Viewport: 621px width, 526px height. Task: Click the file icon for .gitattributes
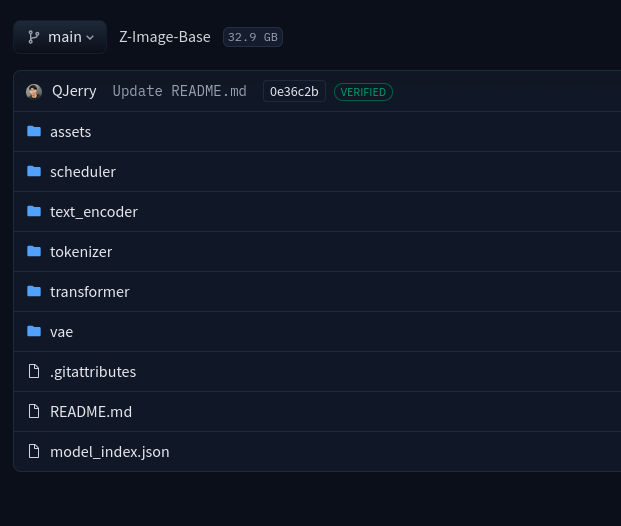click(34, 372)
